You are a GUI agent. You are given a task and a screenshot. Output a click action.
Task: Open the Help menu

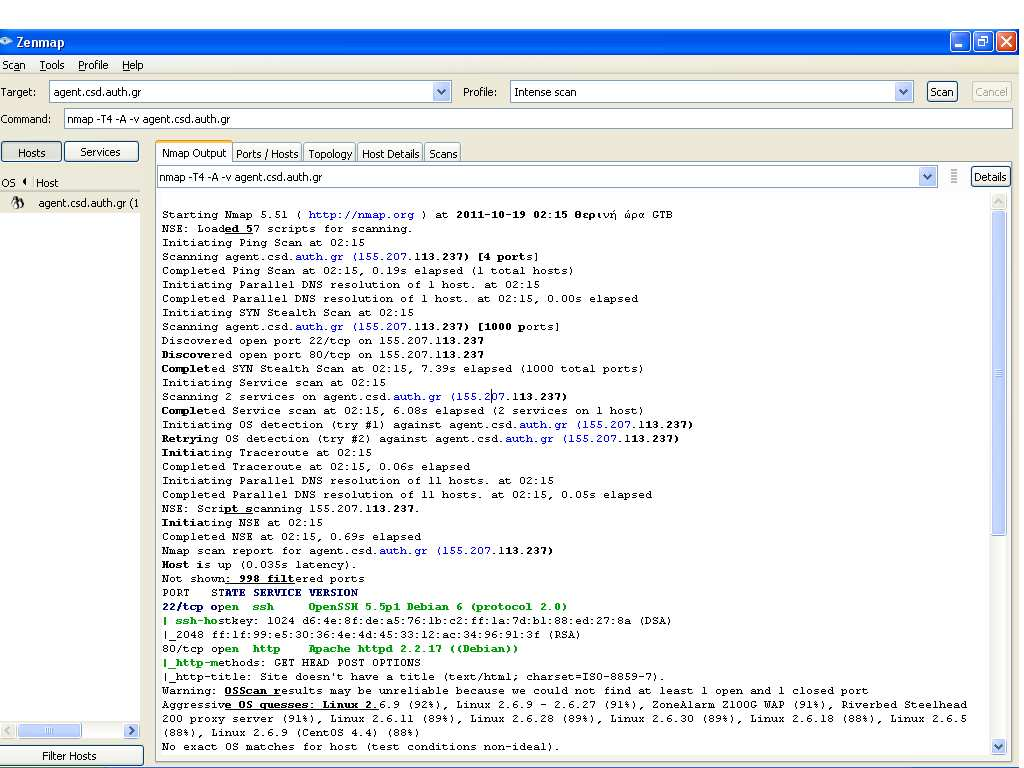coord(133,65)
